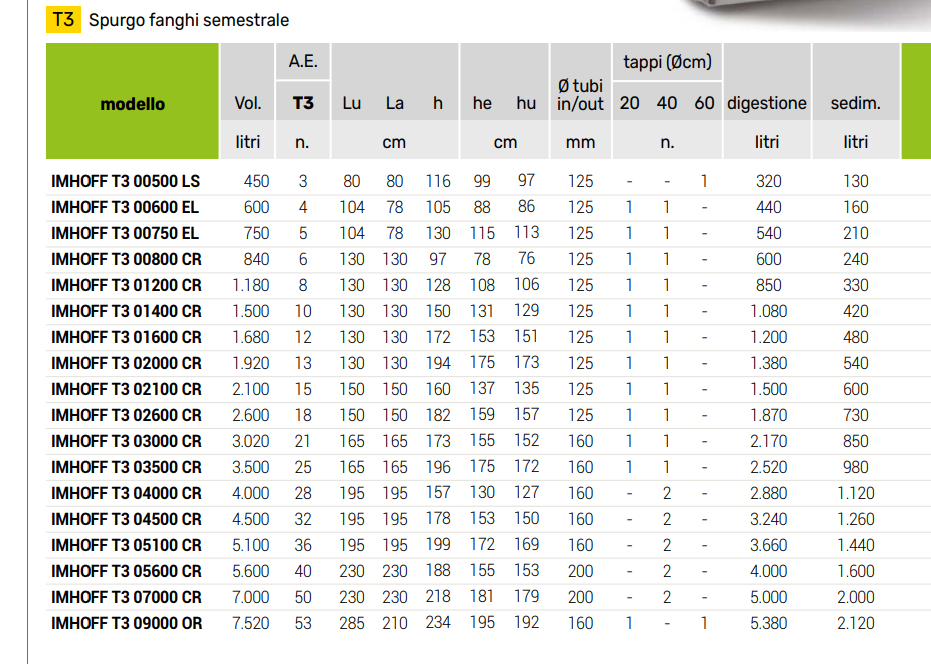This screenshot has height=664, width=931.
Task: Click the 'digestione' column header
Action: point(766,103)
